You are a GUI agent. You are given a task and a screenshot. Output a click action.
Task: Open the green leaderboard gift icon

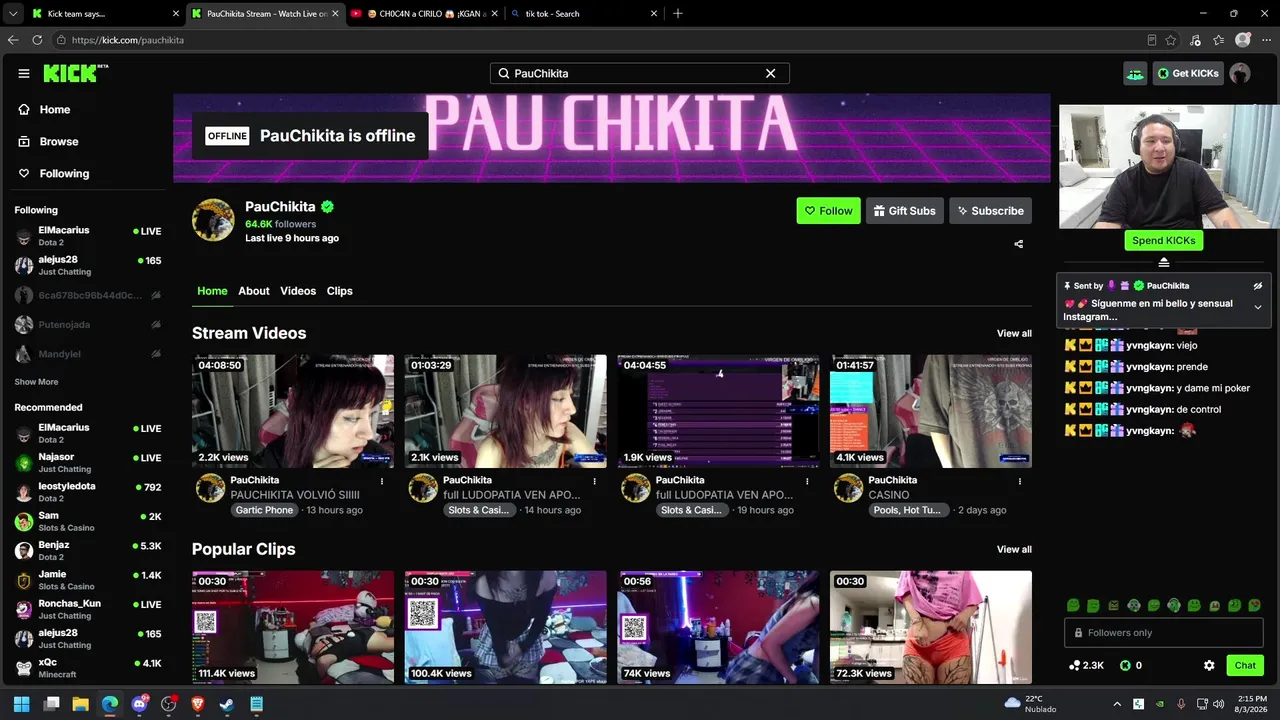pyautogui.click(x=1135, y=73)
